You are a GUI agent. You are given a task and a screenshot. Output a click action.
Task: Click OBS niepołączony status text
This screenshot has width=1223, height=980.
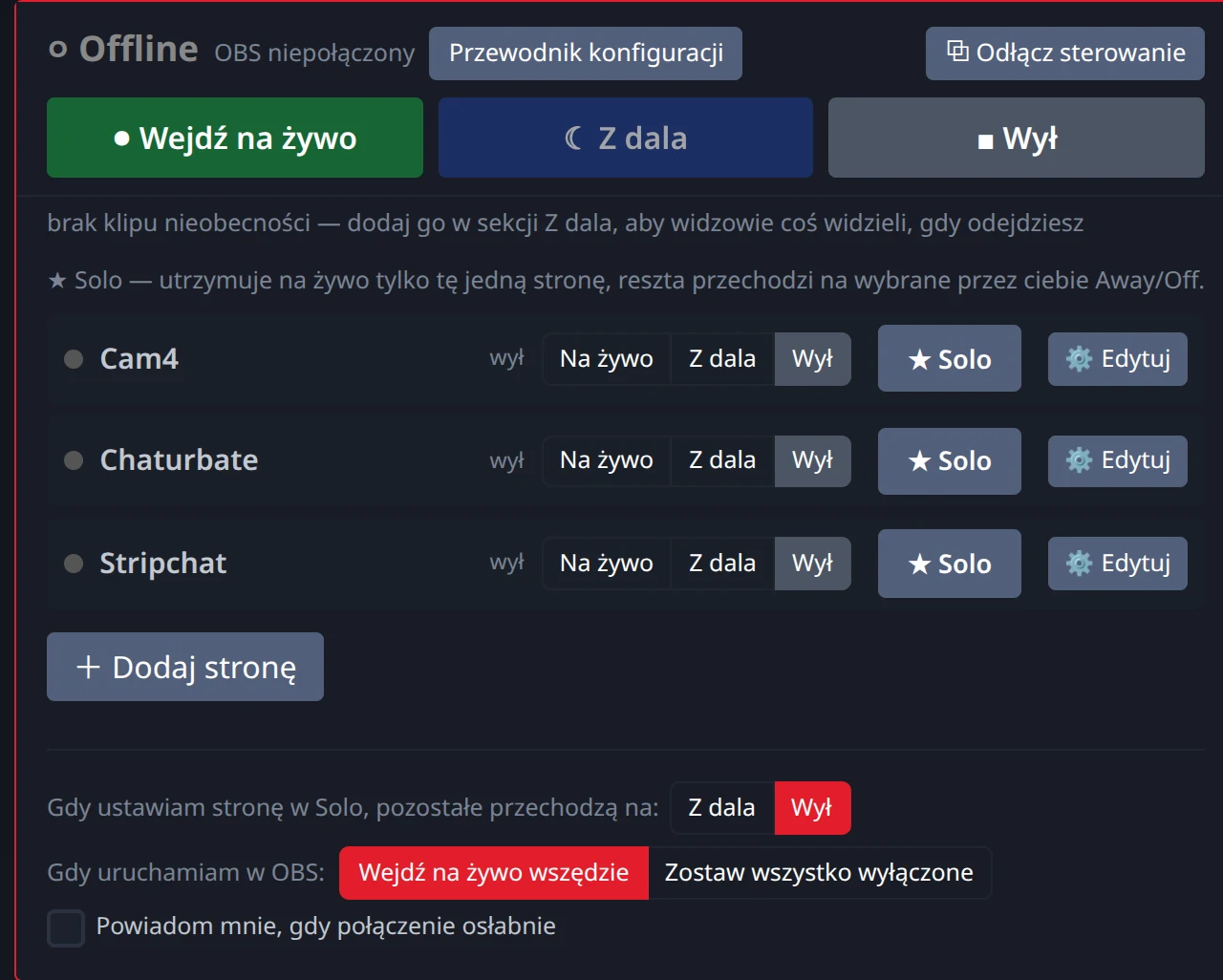pos(314,53)
